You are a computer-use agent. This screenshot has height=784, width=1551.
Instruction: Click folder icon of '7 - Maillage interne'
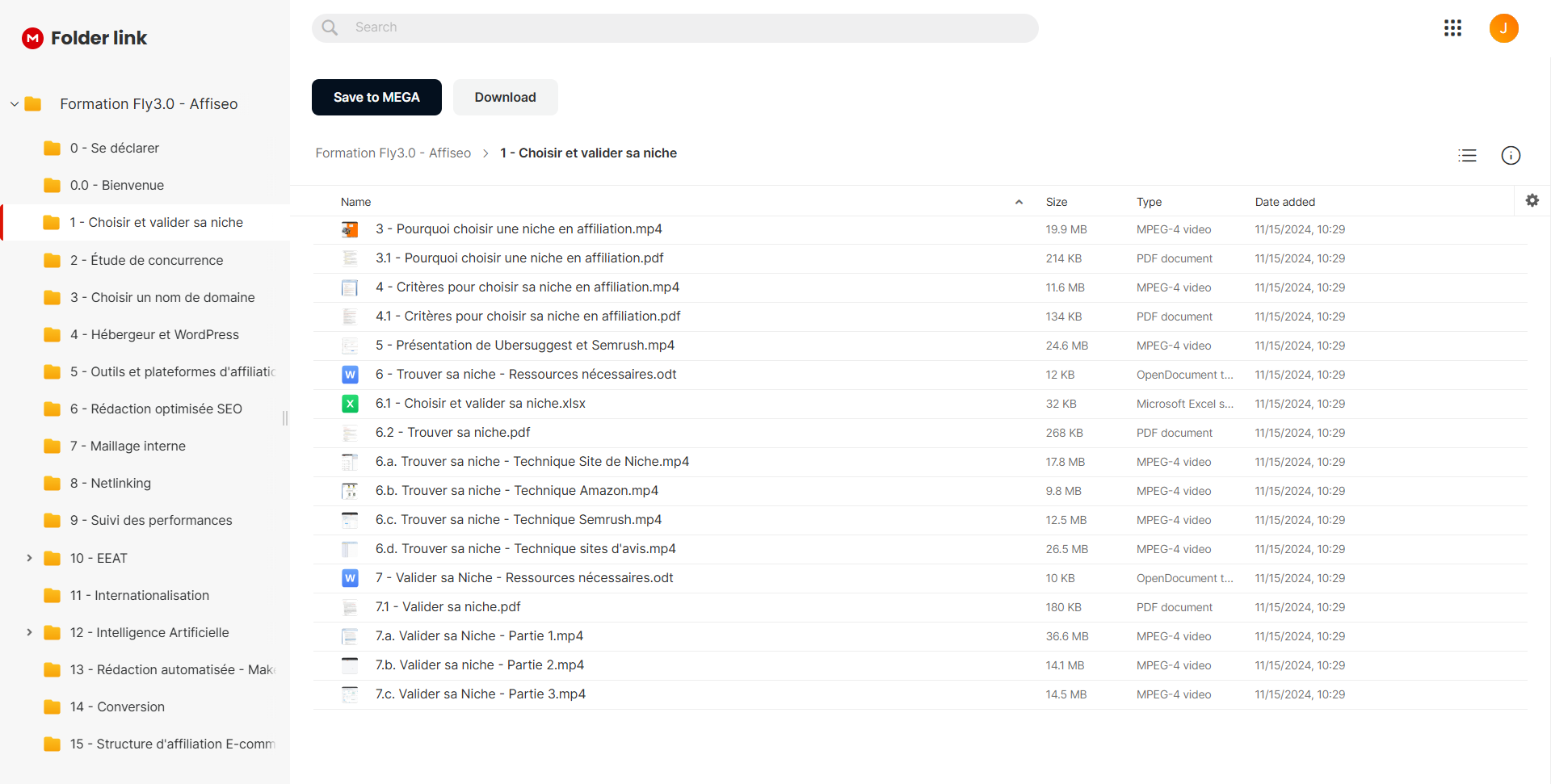tap(53, 446)
